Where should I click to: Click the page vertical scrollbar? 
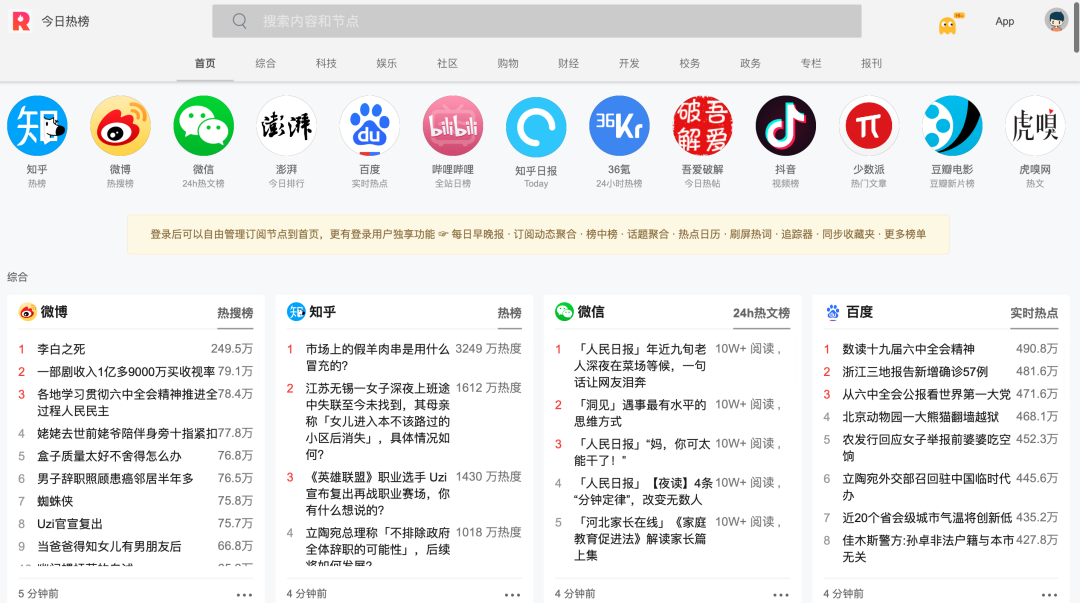(1076, 28)
